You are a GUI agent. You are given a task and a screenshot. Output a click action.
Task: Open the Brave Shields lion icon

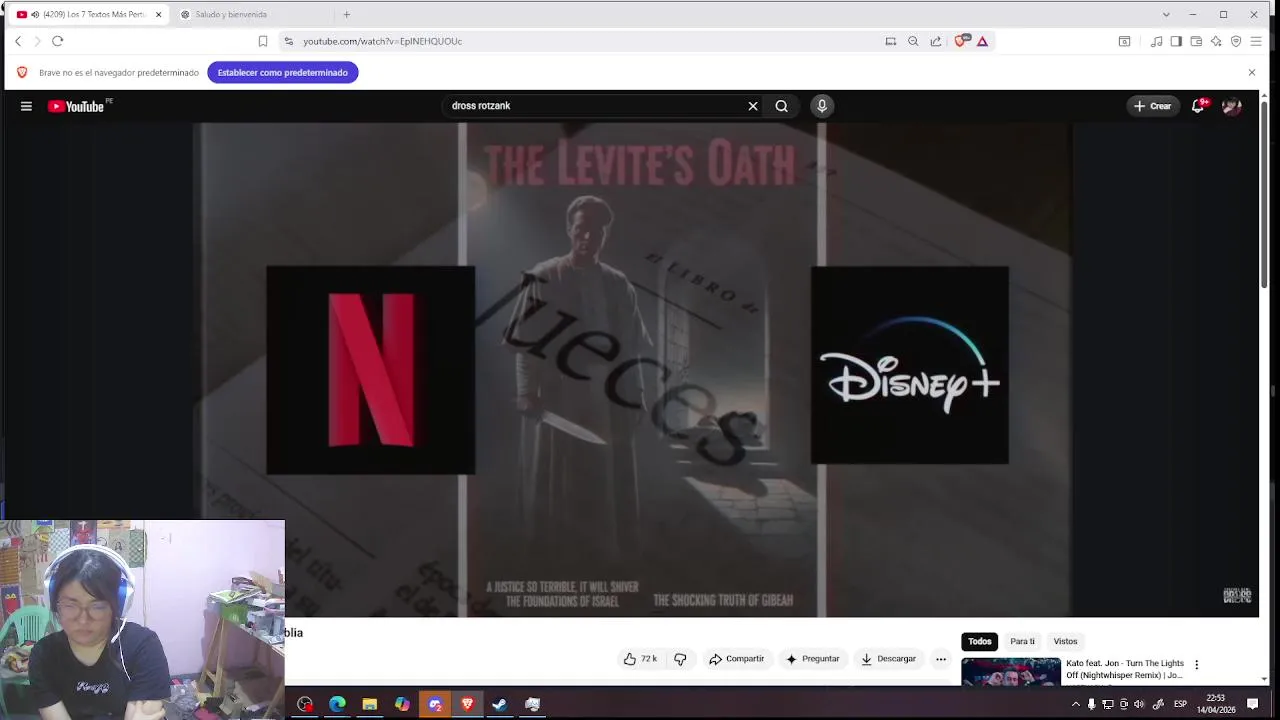click(x=961, y=41)
